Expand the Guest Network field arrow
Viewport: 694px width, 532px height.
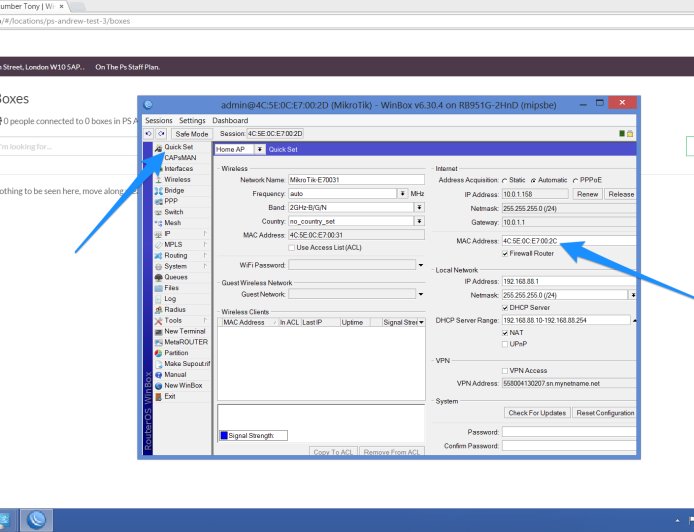[420, 294]
